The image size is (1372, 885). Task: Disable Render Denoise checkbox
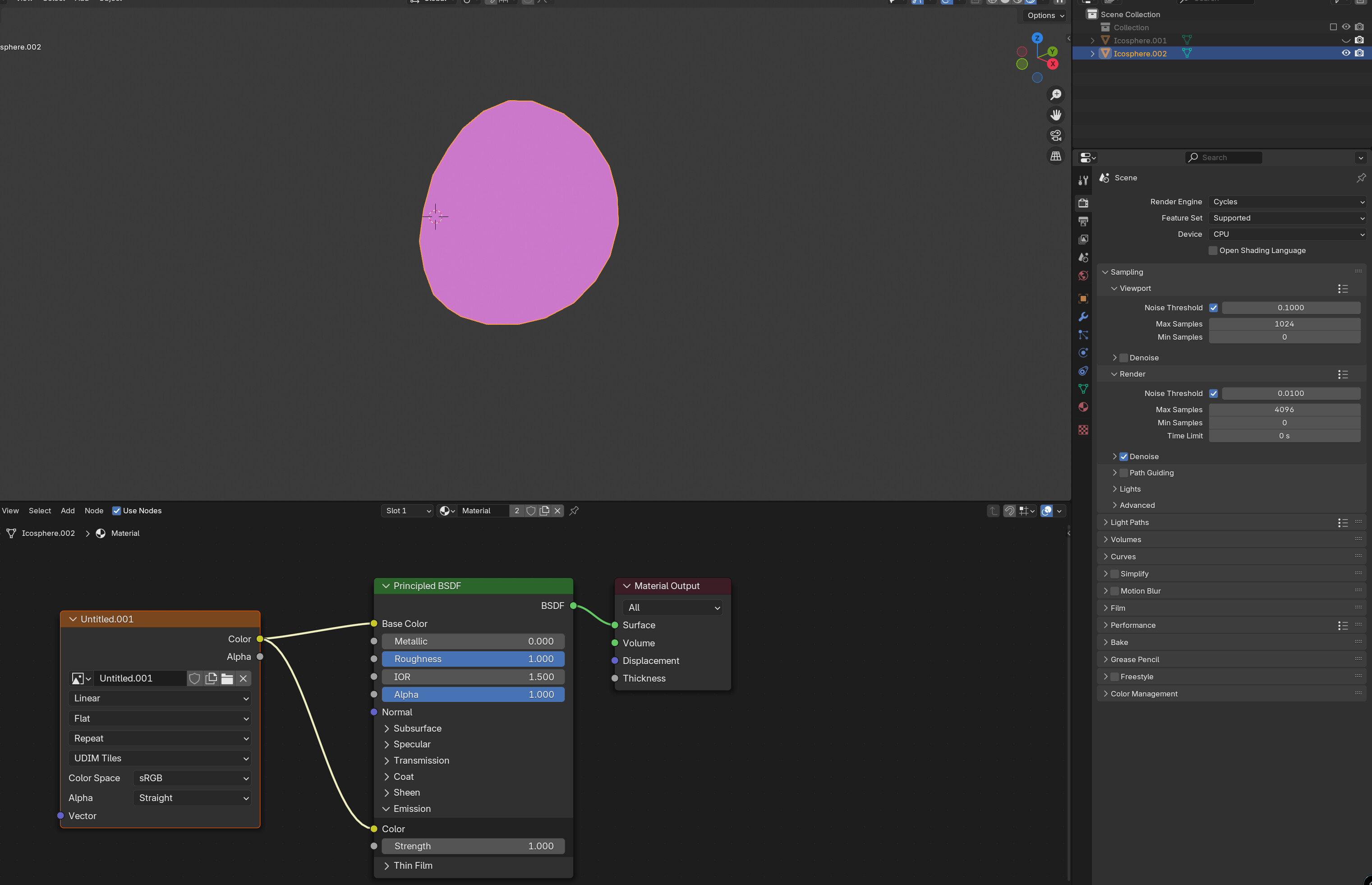(x=1124, y=457)
